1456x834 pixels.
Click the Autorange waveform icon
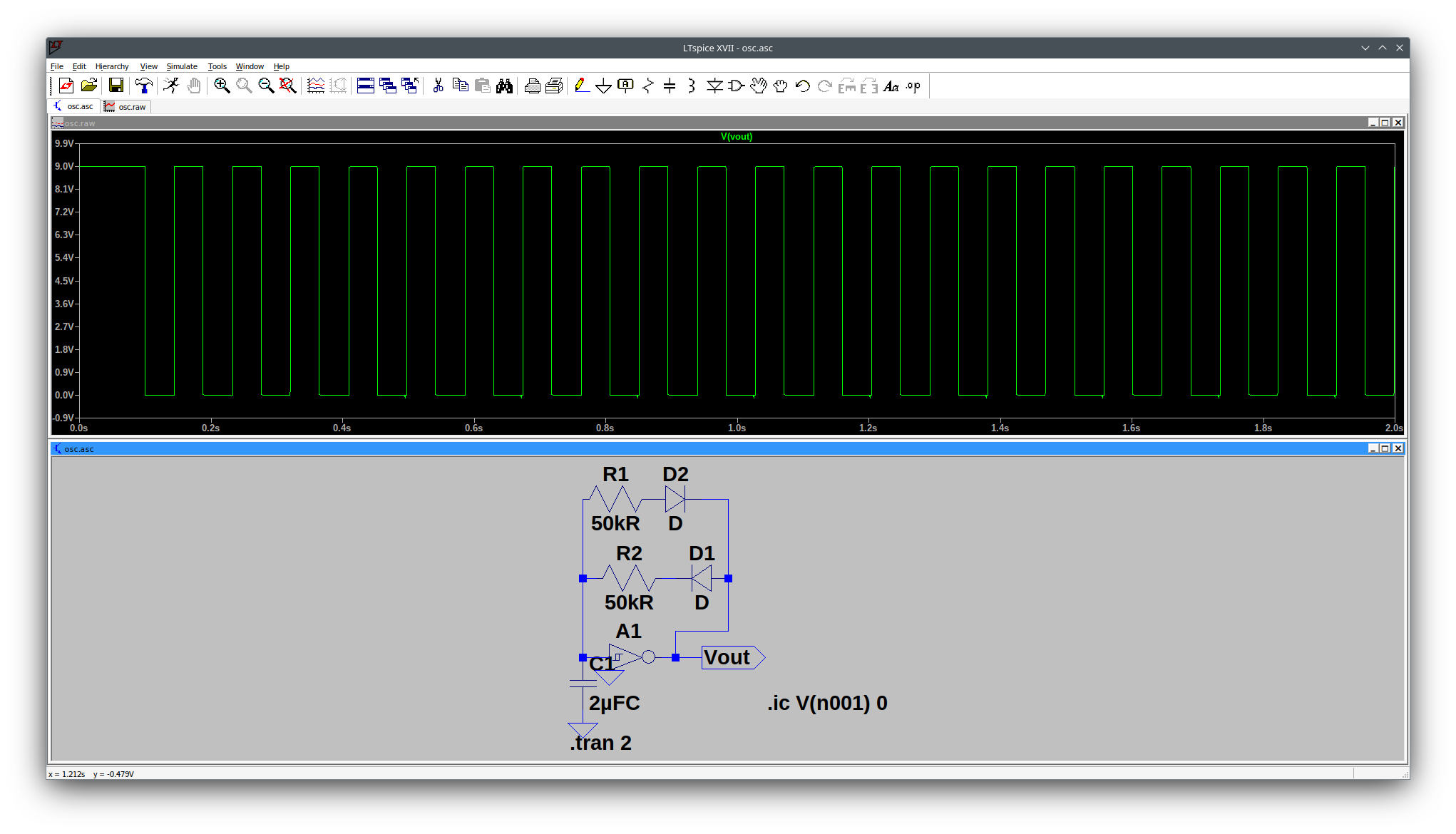(316, 86)
